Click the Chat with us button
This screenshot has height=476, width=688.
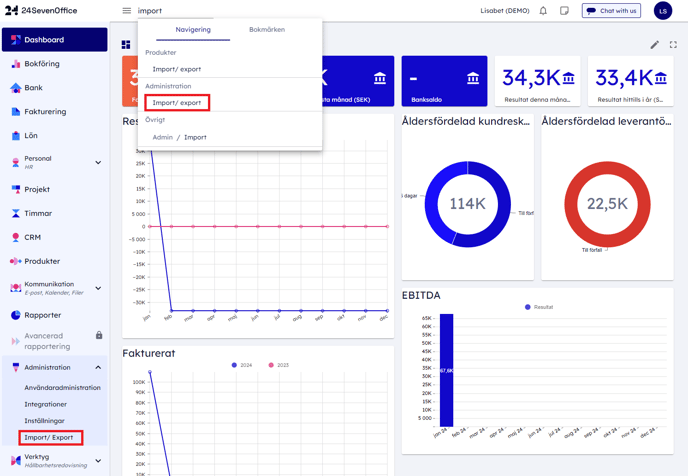click(x=611, y=11)
